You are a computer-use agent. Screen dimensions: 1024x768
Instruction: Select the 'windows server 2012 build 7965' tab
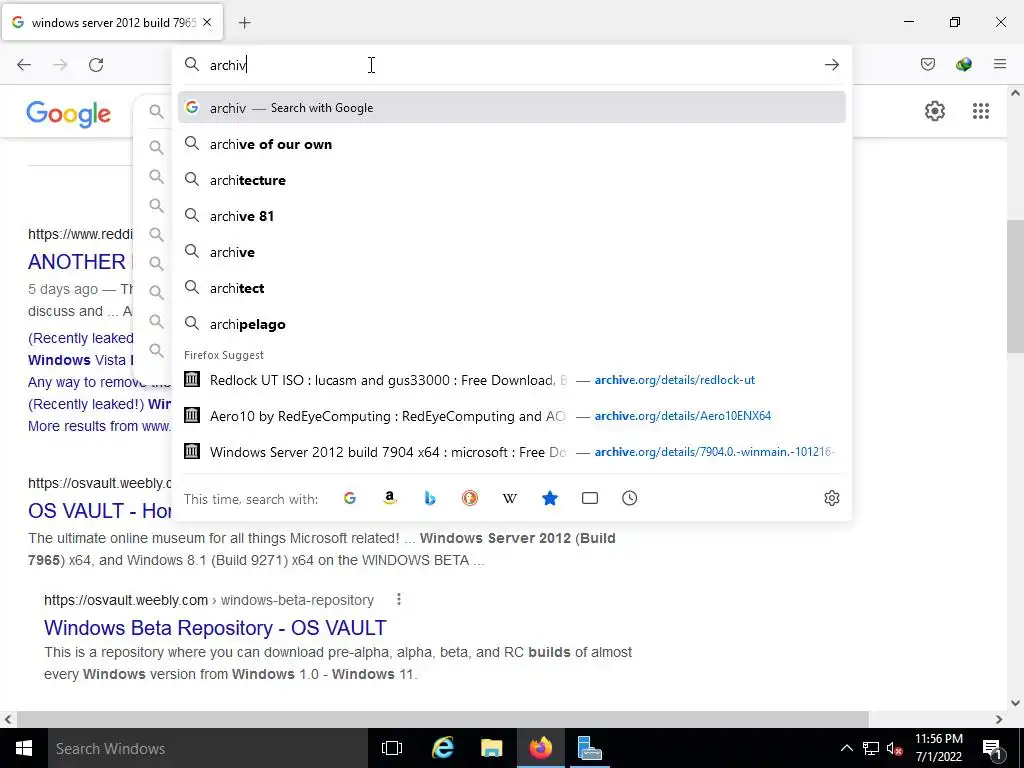click(112, 22)
